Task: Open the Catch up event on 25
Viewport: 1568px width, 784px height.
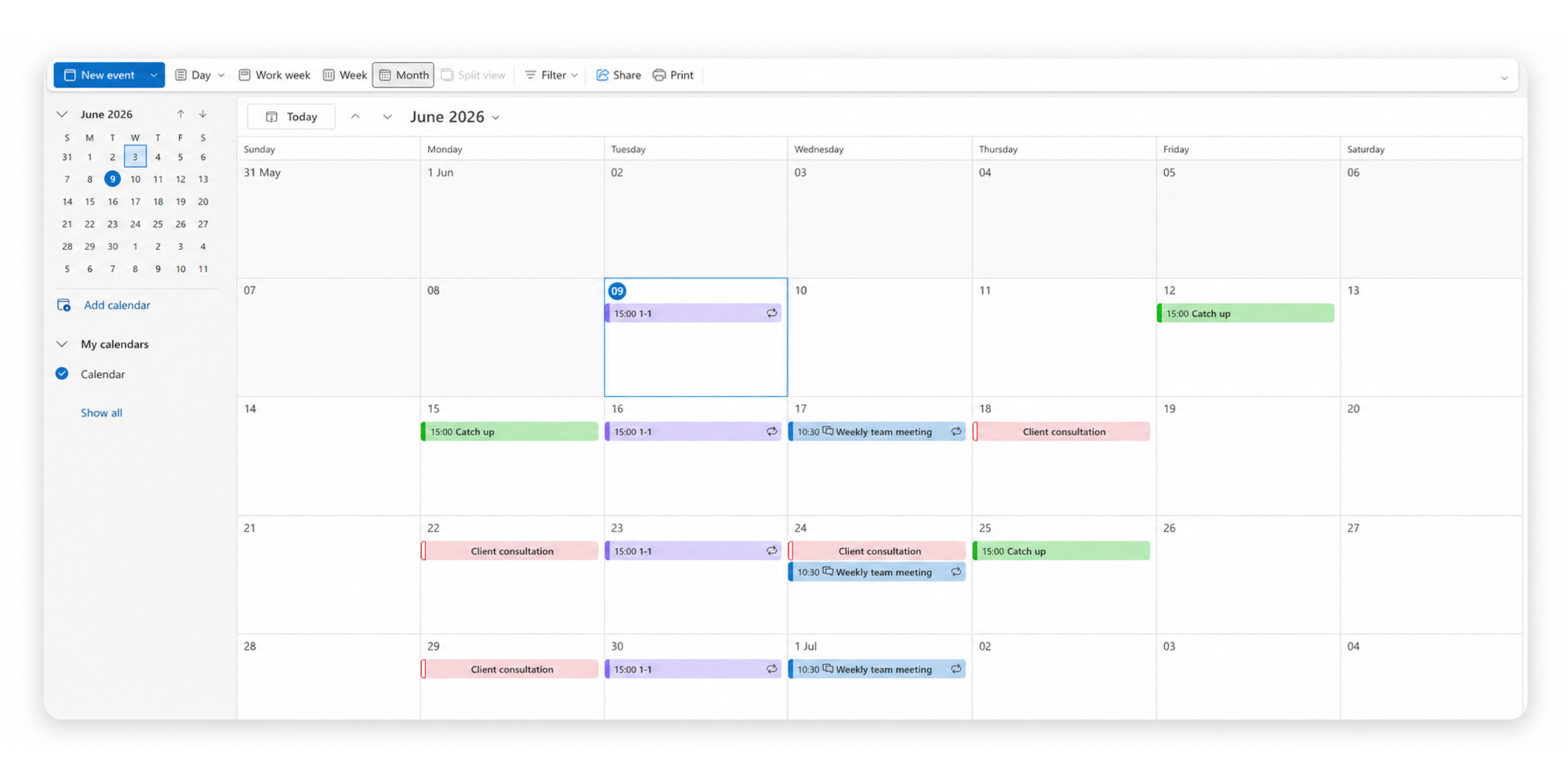Action: [x=1062, y=551]
